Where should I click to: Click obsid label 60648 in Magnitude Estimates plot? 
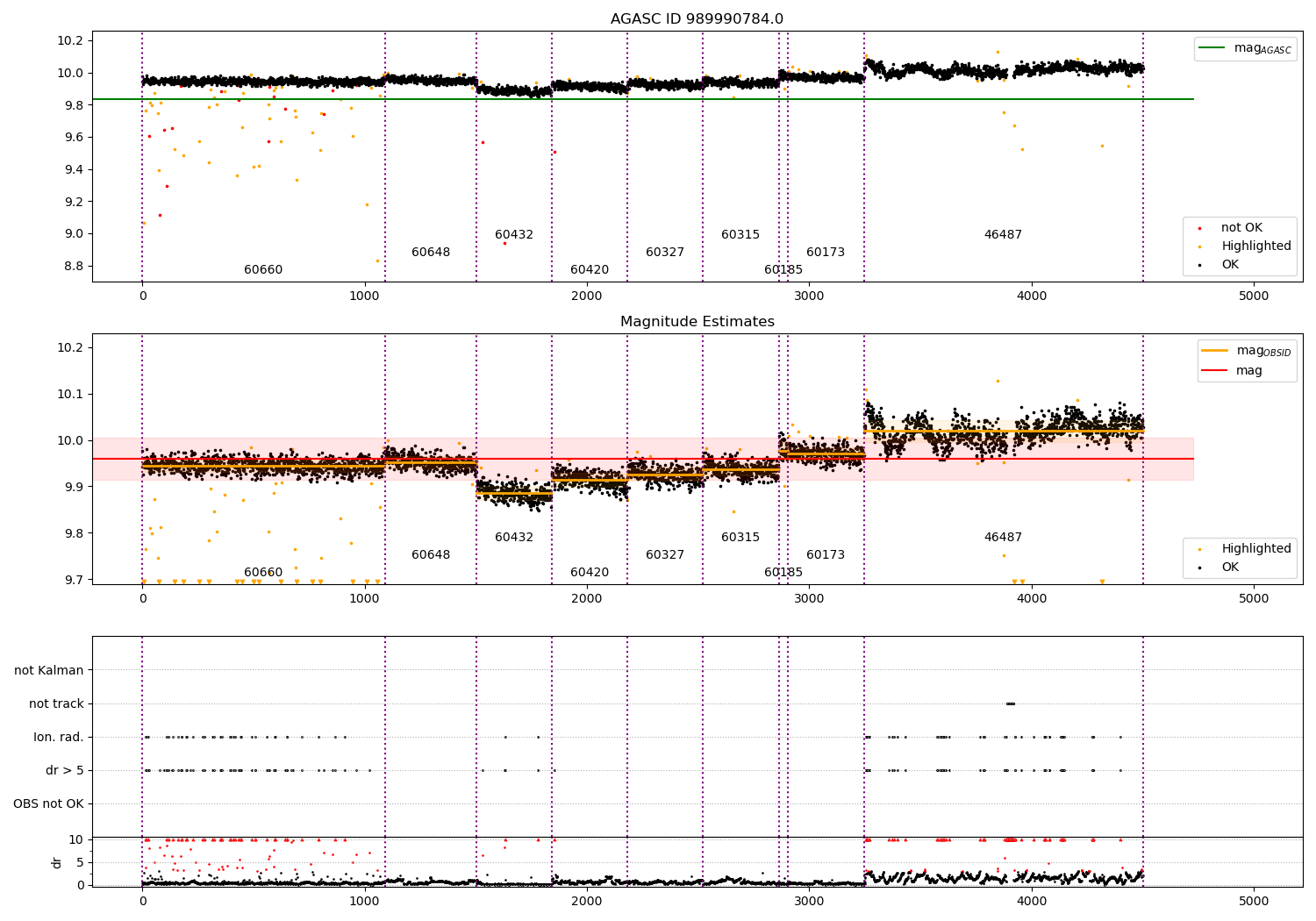(431, 555)
